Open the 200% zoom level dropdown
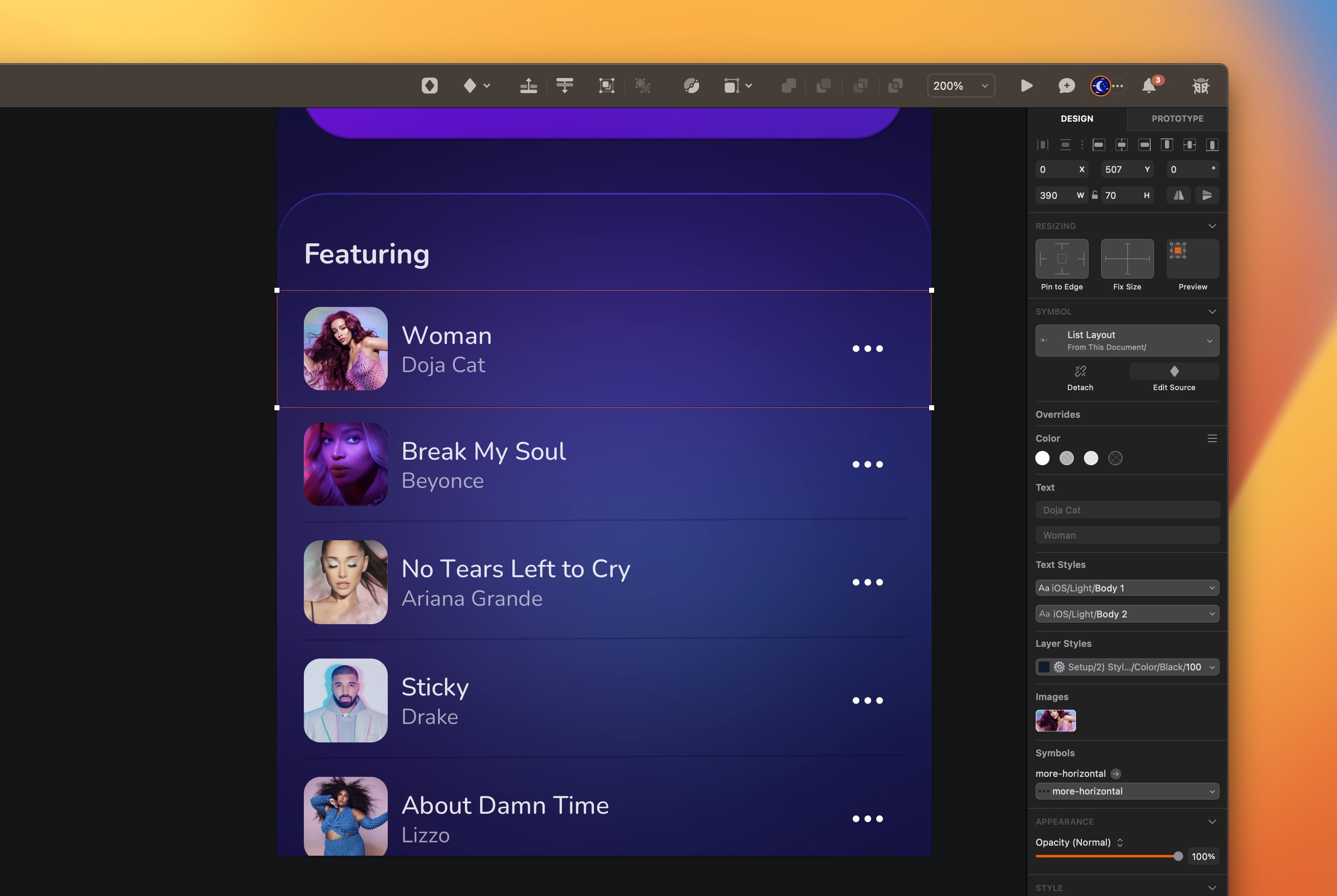This screenshot has width=1337, height=896. pyautogui.click(x=960, y=86)
